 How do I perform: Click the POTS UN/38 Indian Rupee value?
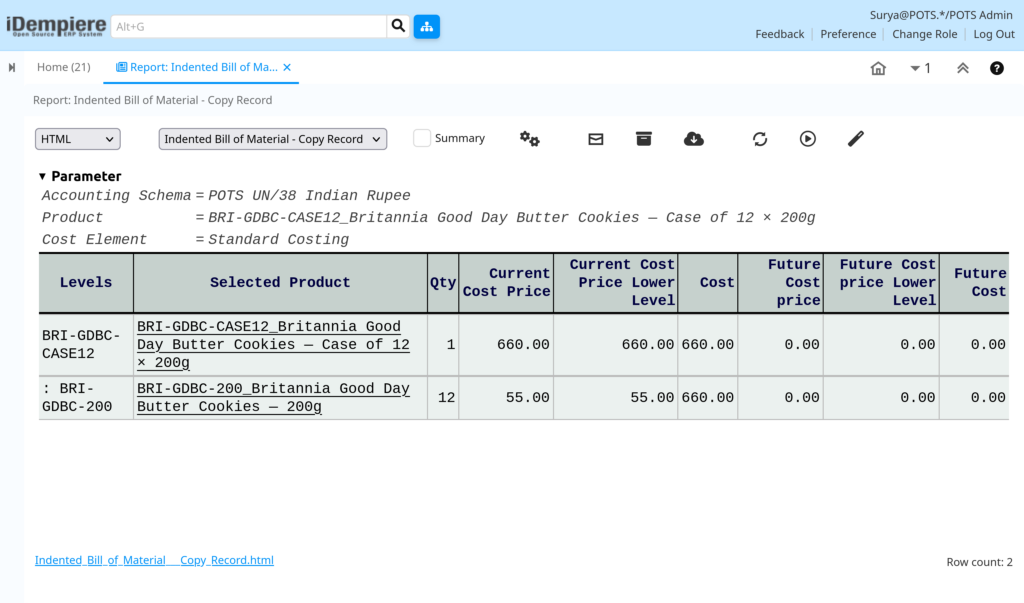310,196
